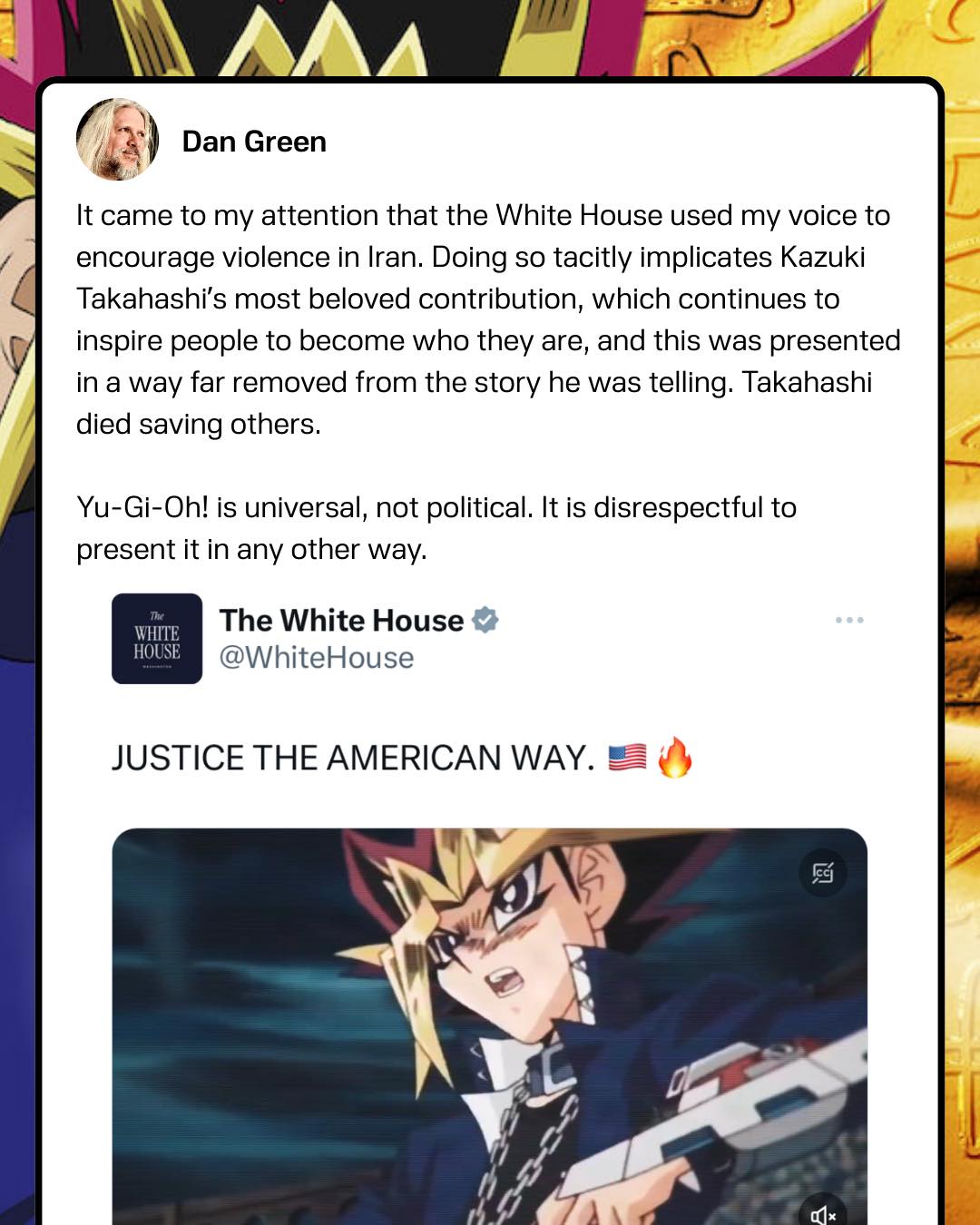Click the @WhiteHouse handle

[x=317, y=657]
